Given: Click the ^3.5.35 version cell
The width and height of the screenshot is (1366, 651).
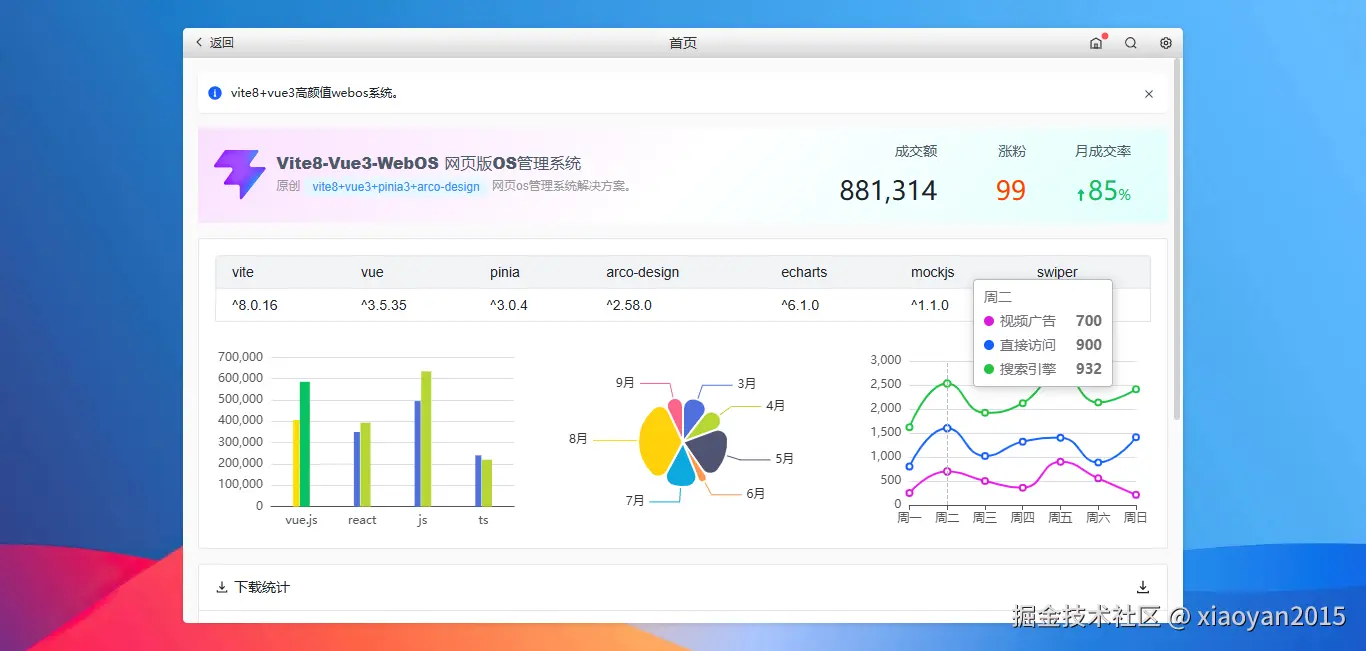Looking at the screenshot, I should point(384,305).
